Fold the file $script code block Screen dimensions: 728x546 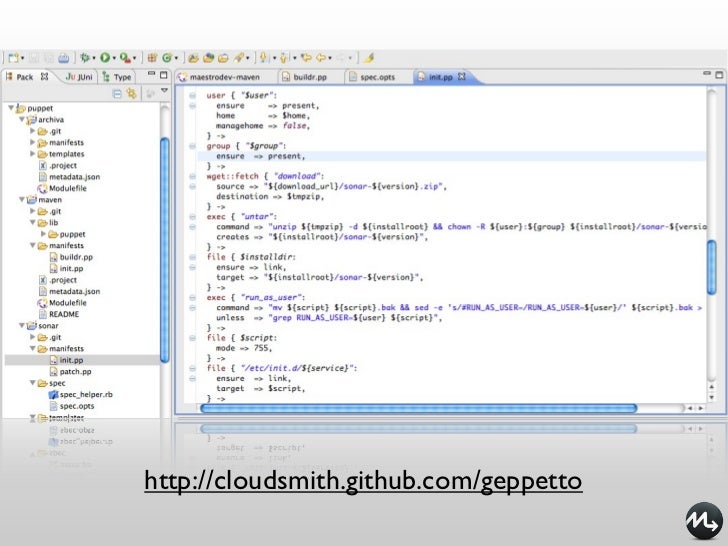coord(192,338)
